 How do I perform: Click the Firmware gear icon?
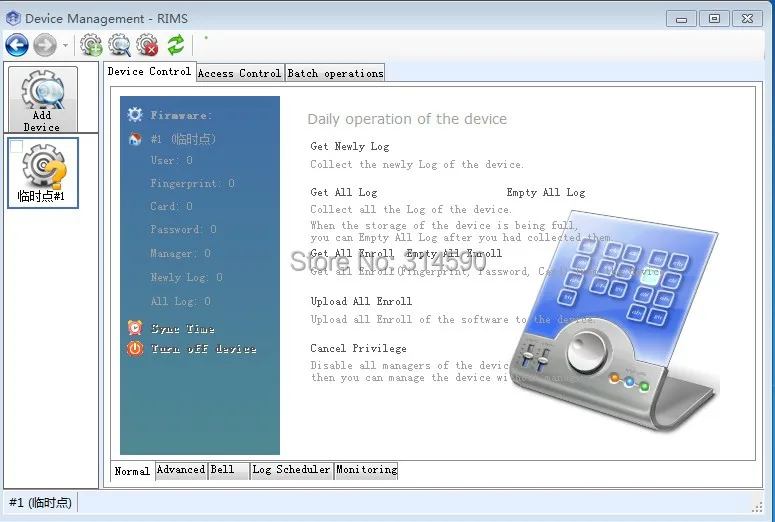134,115
